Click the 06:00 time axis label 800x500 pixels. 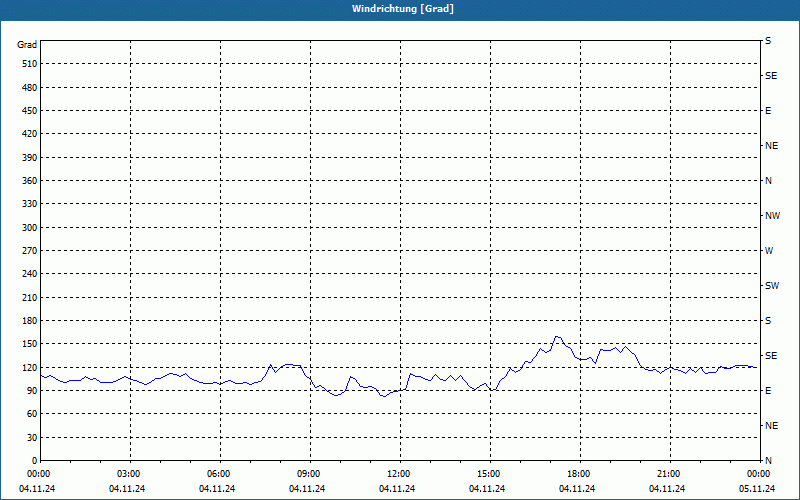[x=219, y=474]
